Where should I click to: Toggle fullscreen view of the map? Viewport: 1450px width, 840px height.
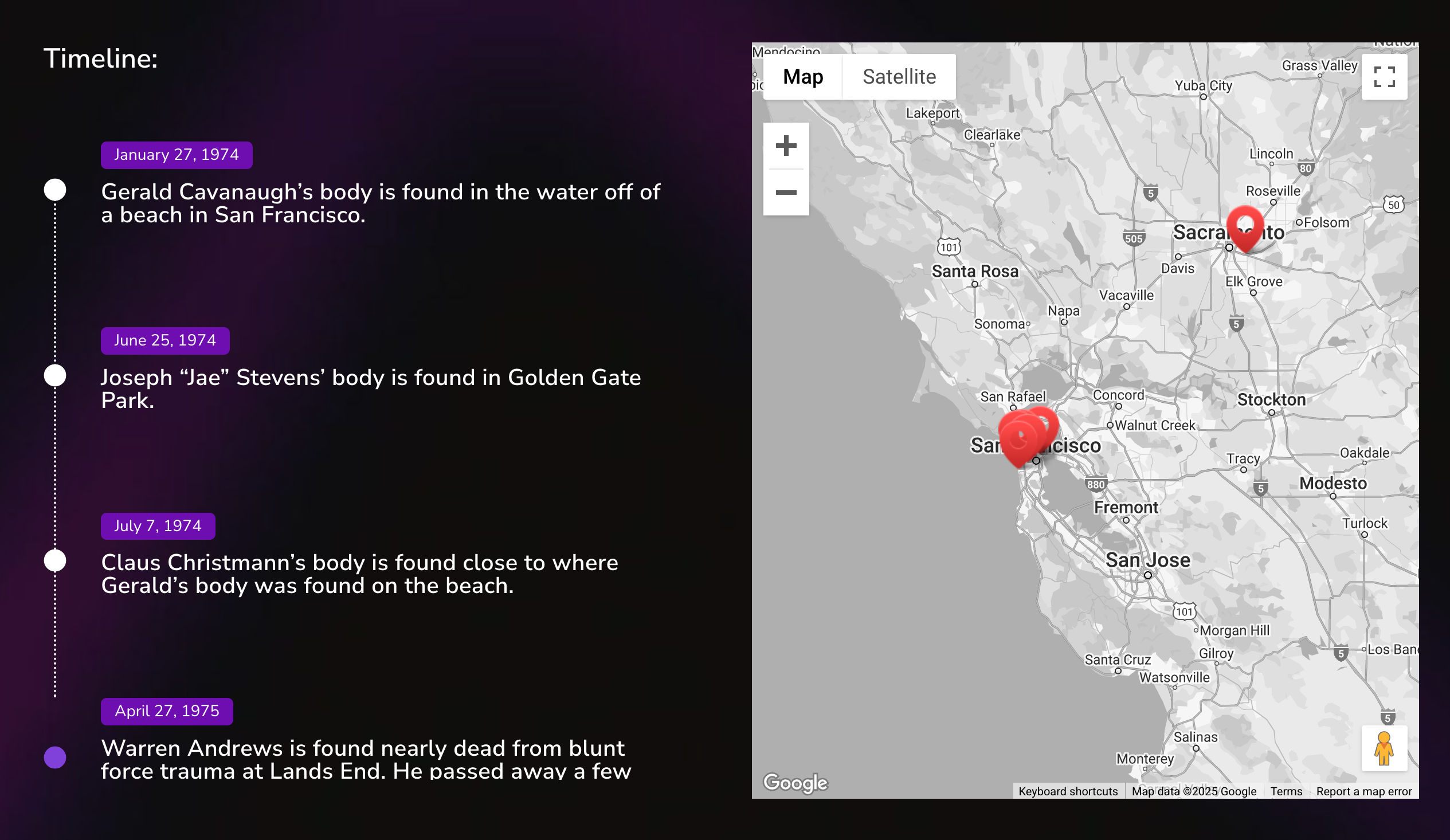(1385, 77)
